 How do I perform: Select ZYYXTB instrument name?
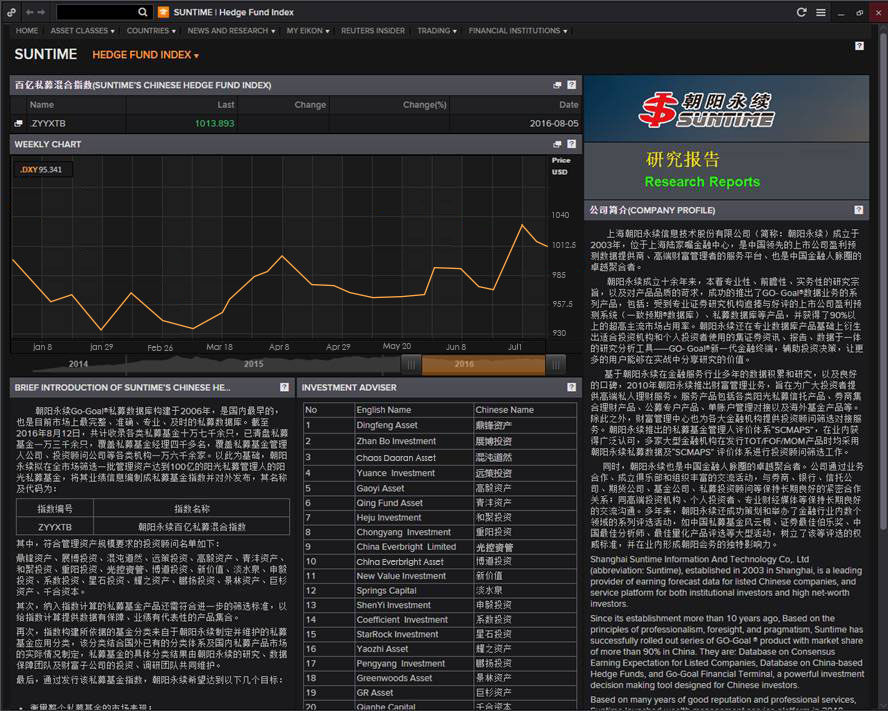[x=48, y=123]
